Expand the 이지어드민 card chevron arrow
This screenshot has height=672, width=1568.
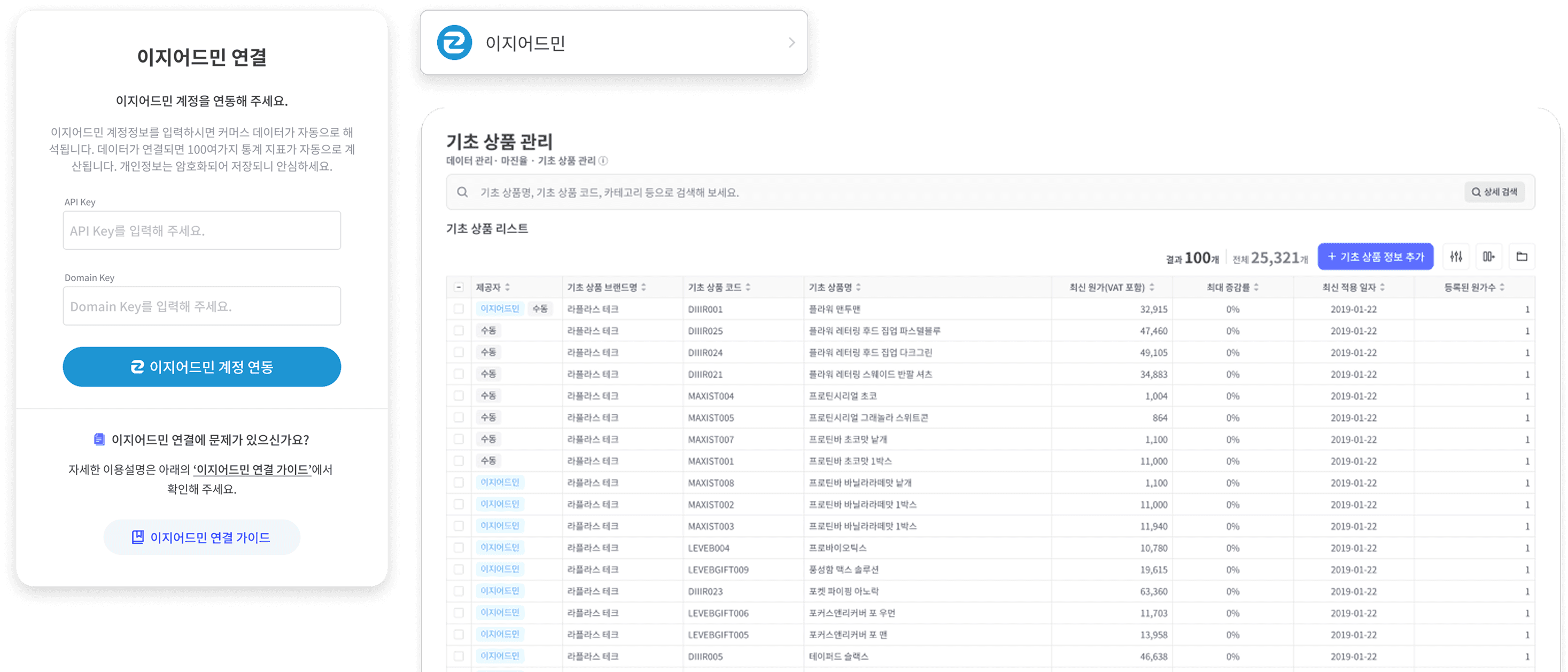coord(791,43)
